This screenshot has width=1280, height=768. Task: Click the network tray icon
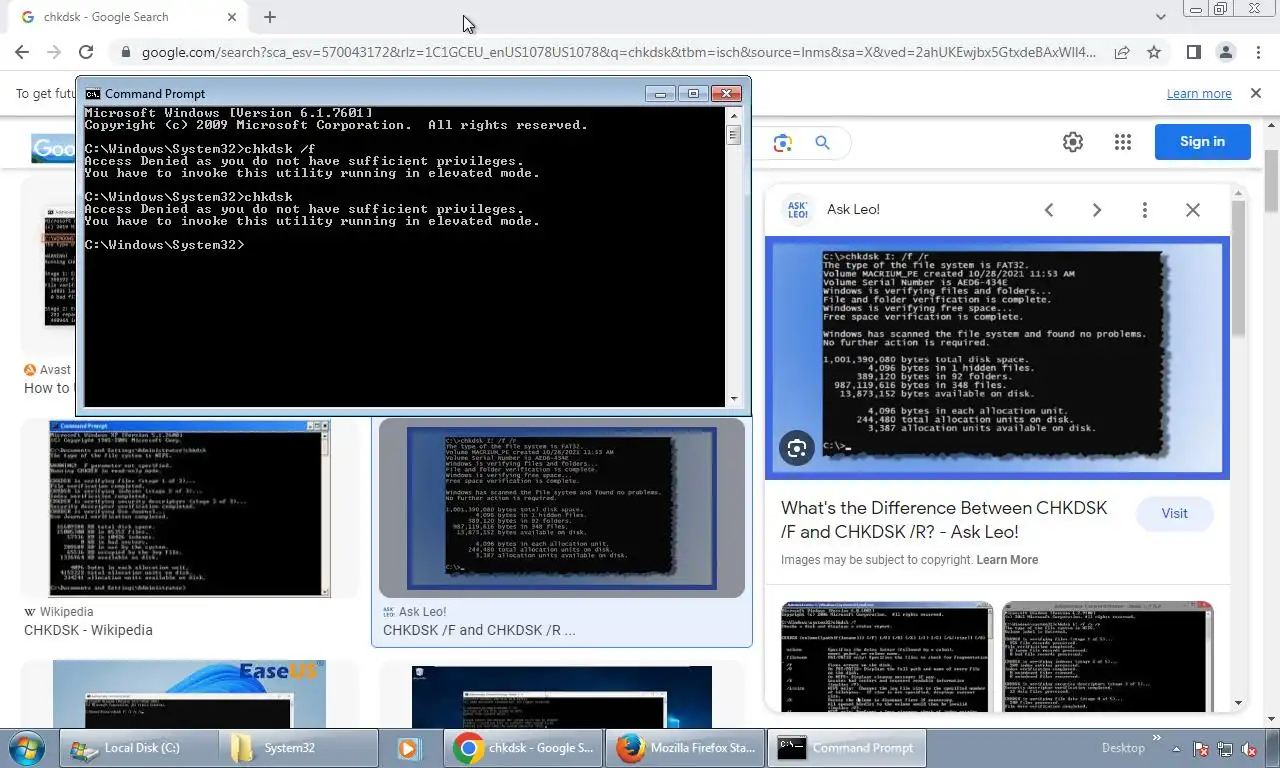pos(1224,749)
